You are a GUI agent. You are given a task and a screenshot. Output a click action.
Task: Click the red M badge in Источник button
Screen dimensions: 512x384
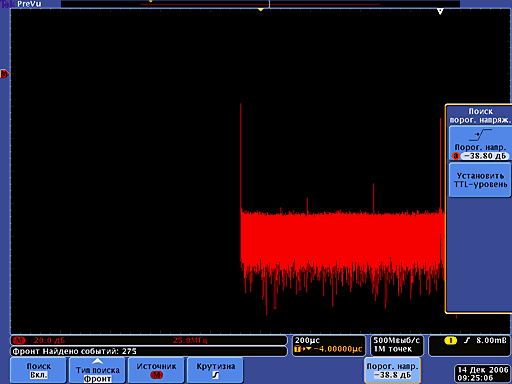156,375
